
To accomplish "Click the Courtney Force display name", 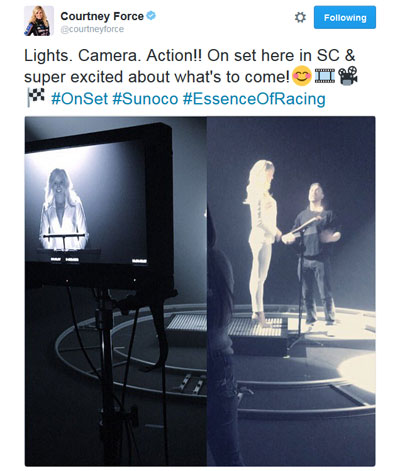I will point(102,16).
